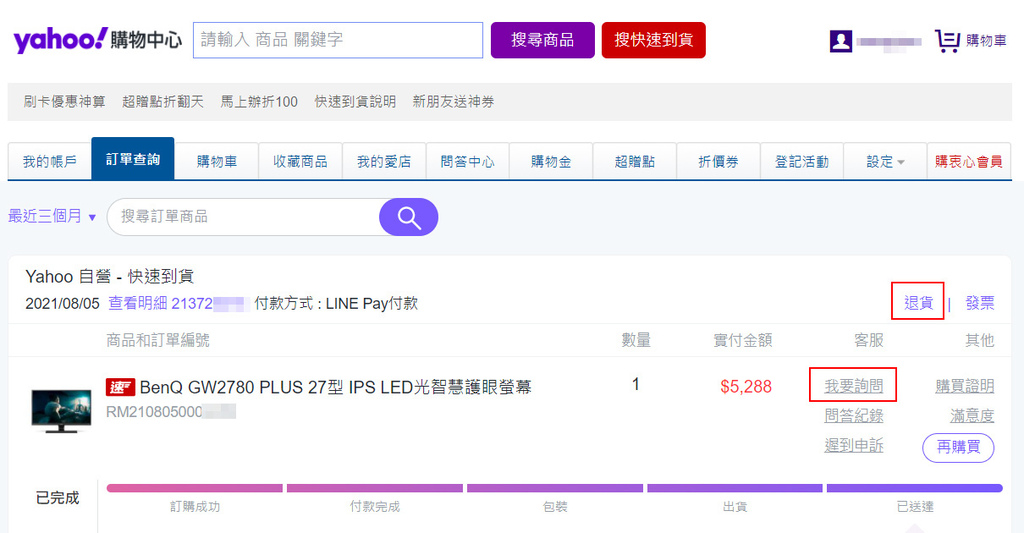Click the 已送達 progress bar segment
Screen dimensions: 1024x533
[914, 488]
